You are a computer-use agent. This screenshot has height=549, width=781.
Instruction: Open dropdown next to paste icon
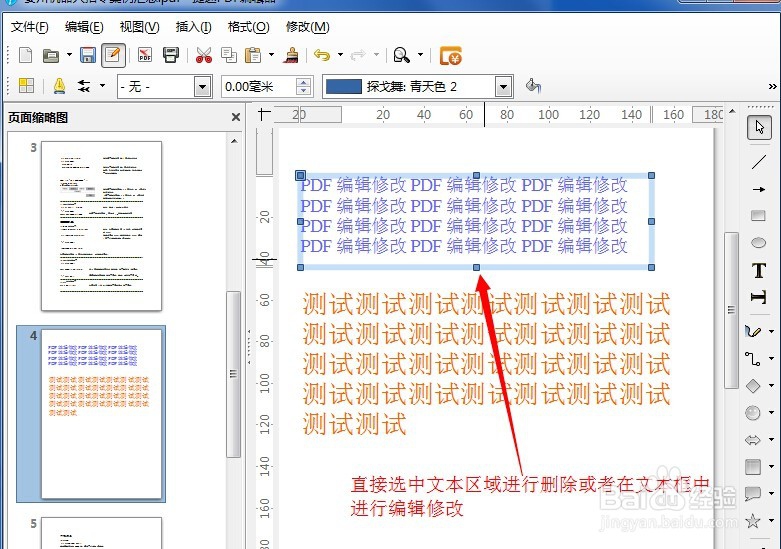271,54
